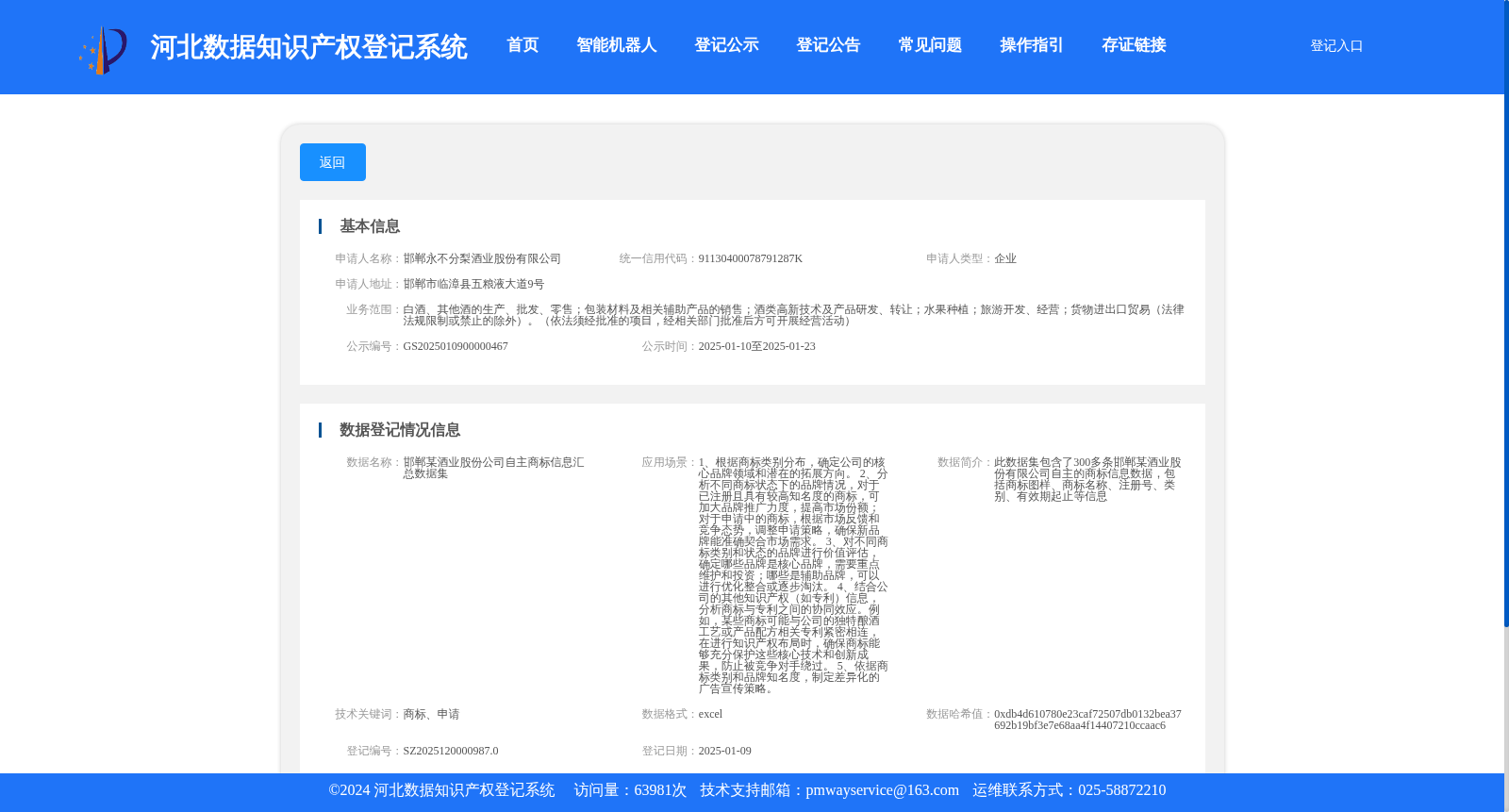Open the 首页 menu item
Viewport: 1509px width, 812px height.
pyautogui.click(x=522, y=45)
